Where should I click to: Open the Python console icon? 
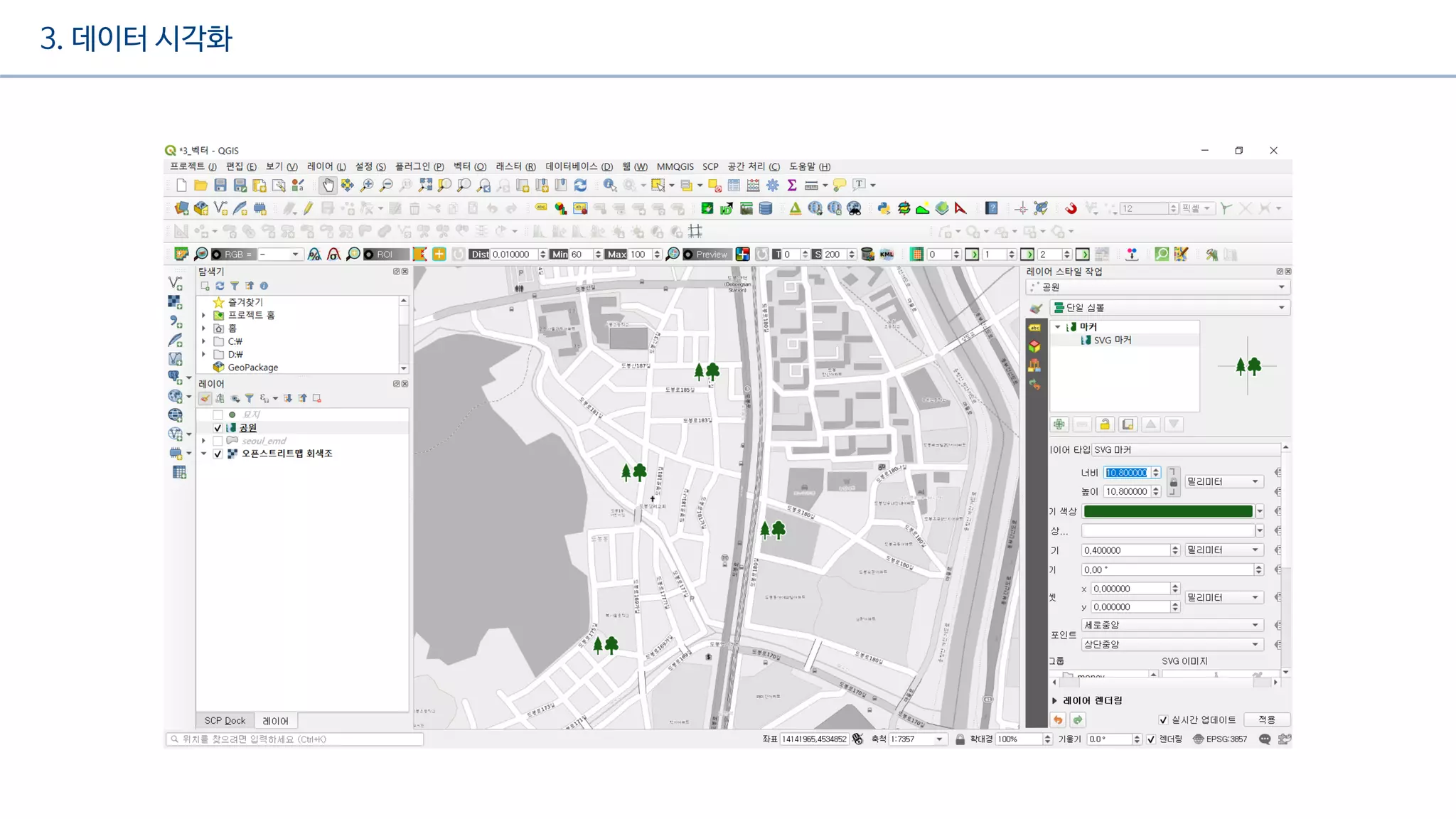click(884, 208)
